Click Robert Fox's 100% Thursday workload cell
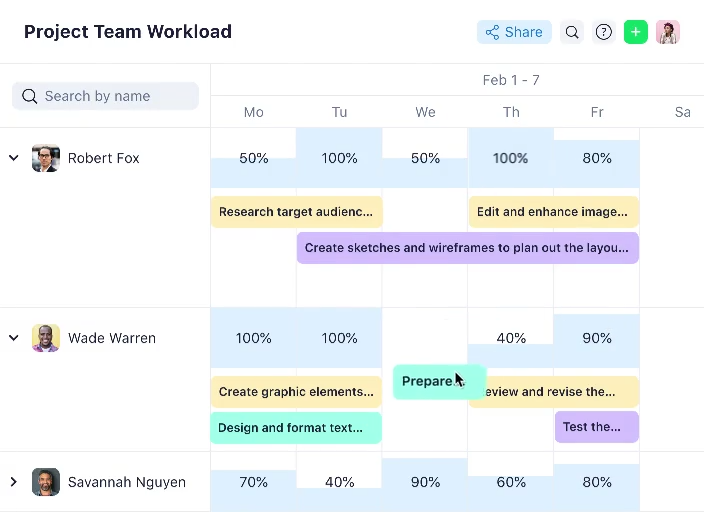 click(511, 158)
